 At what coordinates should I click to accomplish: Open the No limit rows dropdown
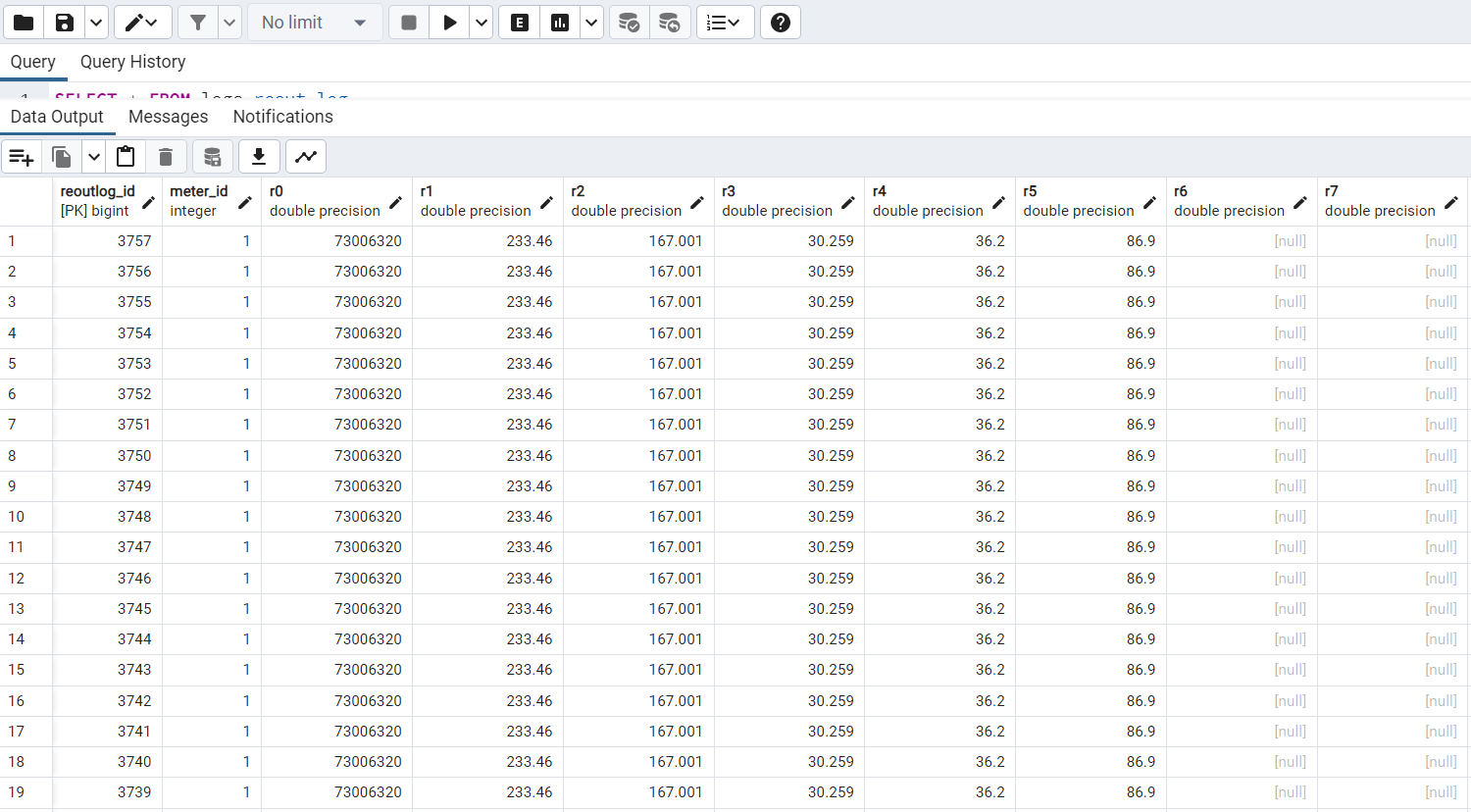tap(315, 23)
